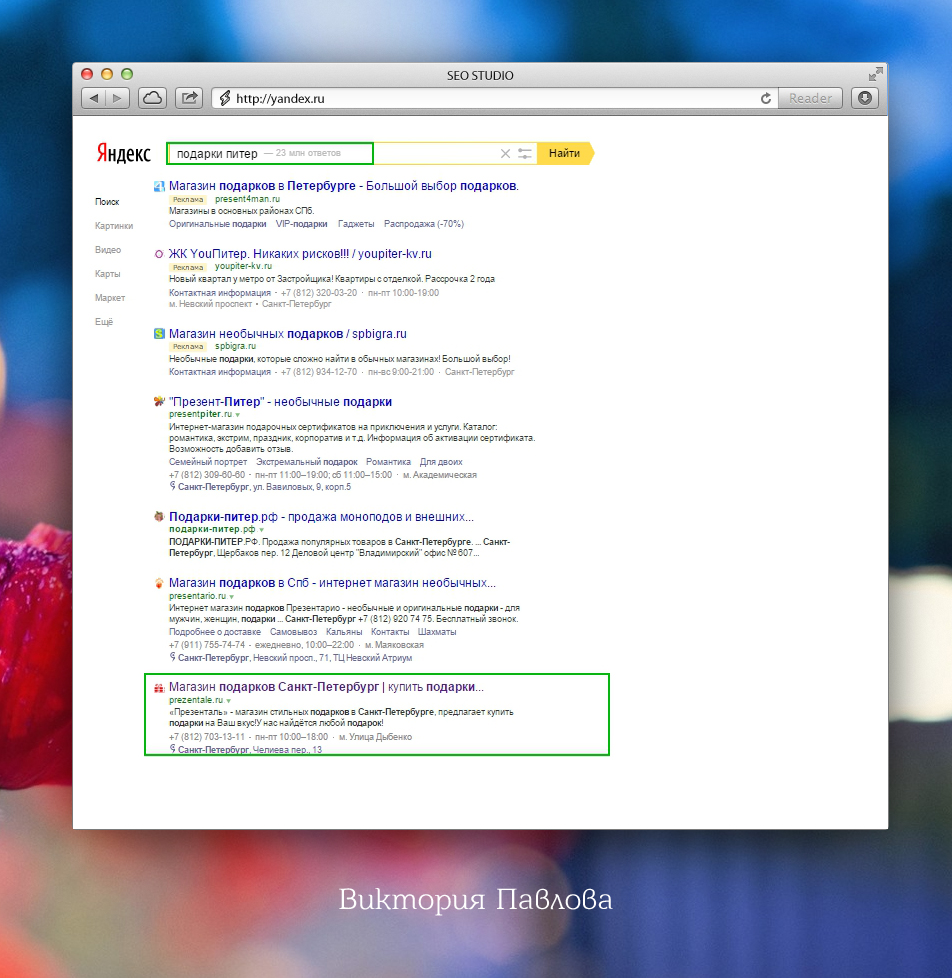Click the Для двоих sitelink
This screenshot has height=978, width=952.
tap(441, 462)
